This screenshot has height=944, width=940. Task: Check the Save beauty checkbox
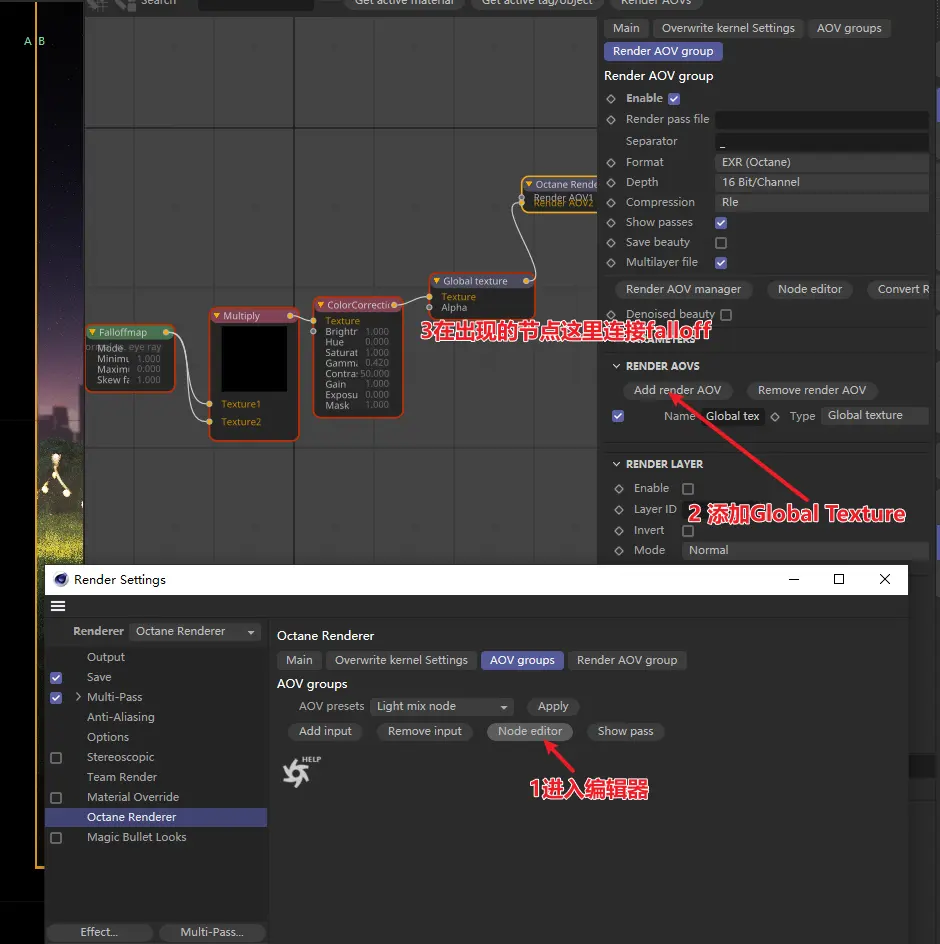pyautogui.click(x=721, y=243)
